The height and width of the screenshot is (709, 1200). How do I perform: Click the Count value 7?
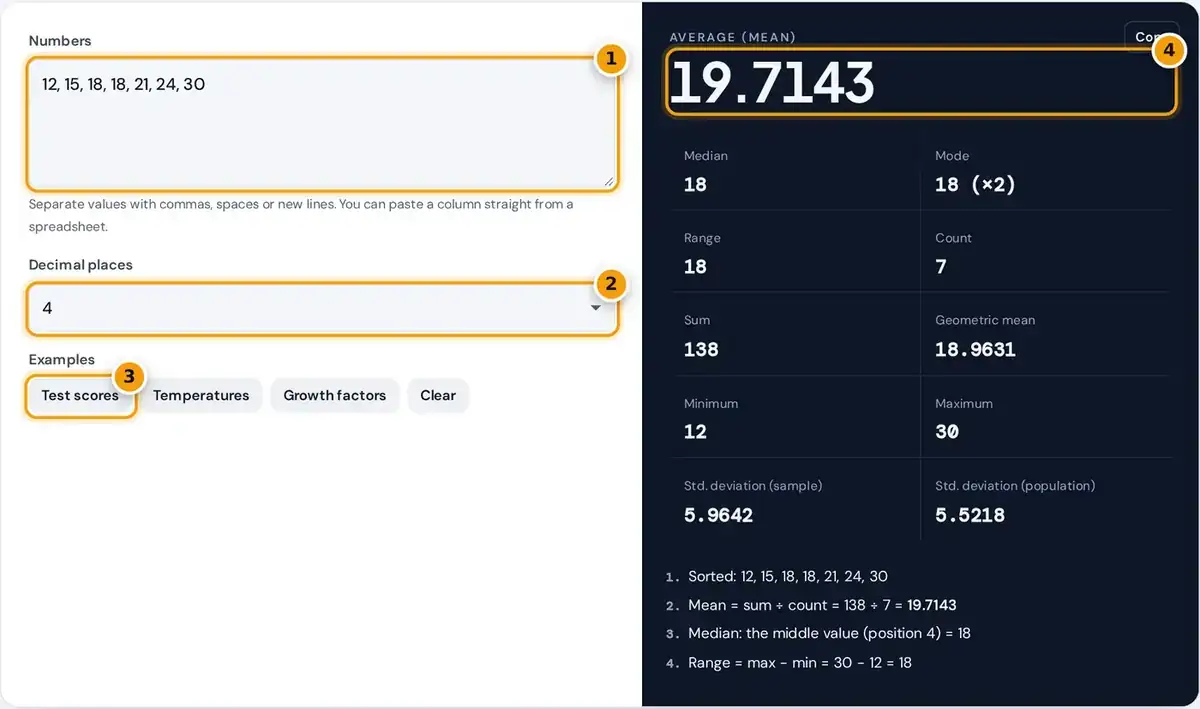point(941,267)
